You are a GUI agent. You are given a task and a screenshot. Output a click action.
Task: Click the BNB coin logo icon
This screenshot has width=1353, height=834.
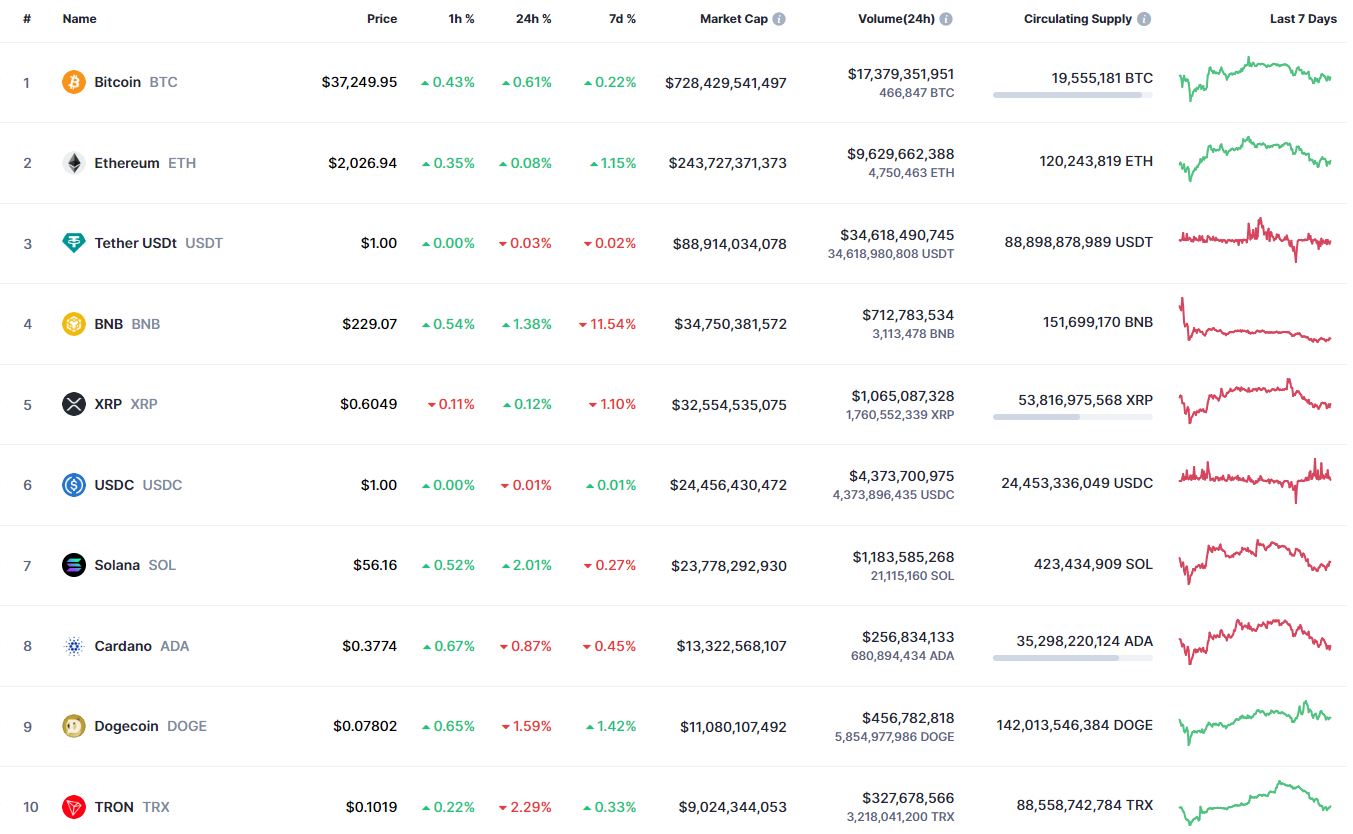(x=74, y=324)
